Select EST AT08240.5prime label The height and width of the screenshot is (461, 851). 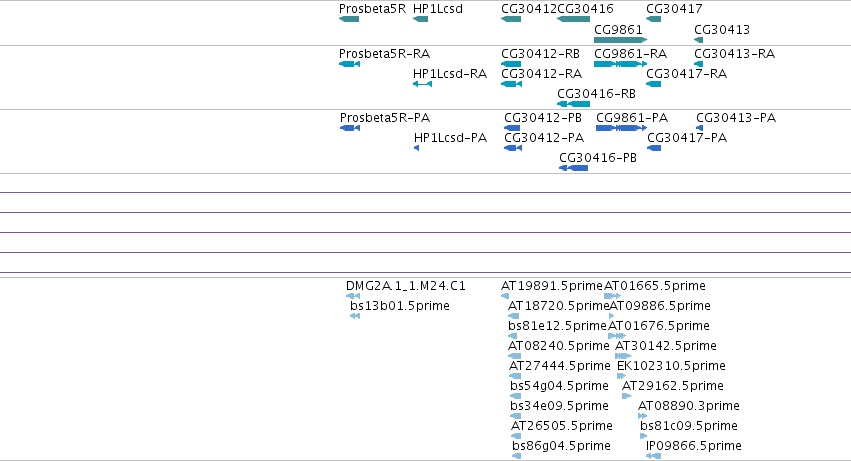(559, 346)
